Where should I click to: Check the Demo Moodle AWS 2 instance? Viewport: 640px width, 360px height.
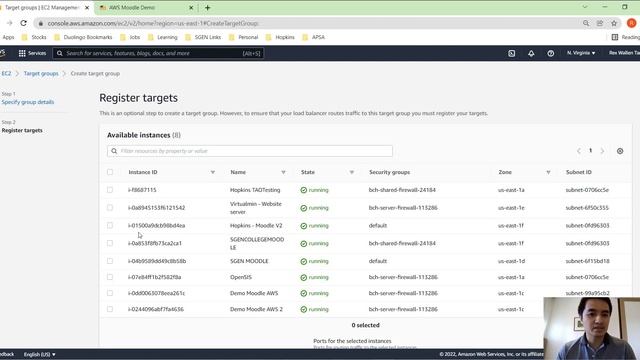(x=110, y=309)
